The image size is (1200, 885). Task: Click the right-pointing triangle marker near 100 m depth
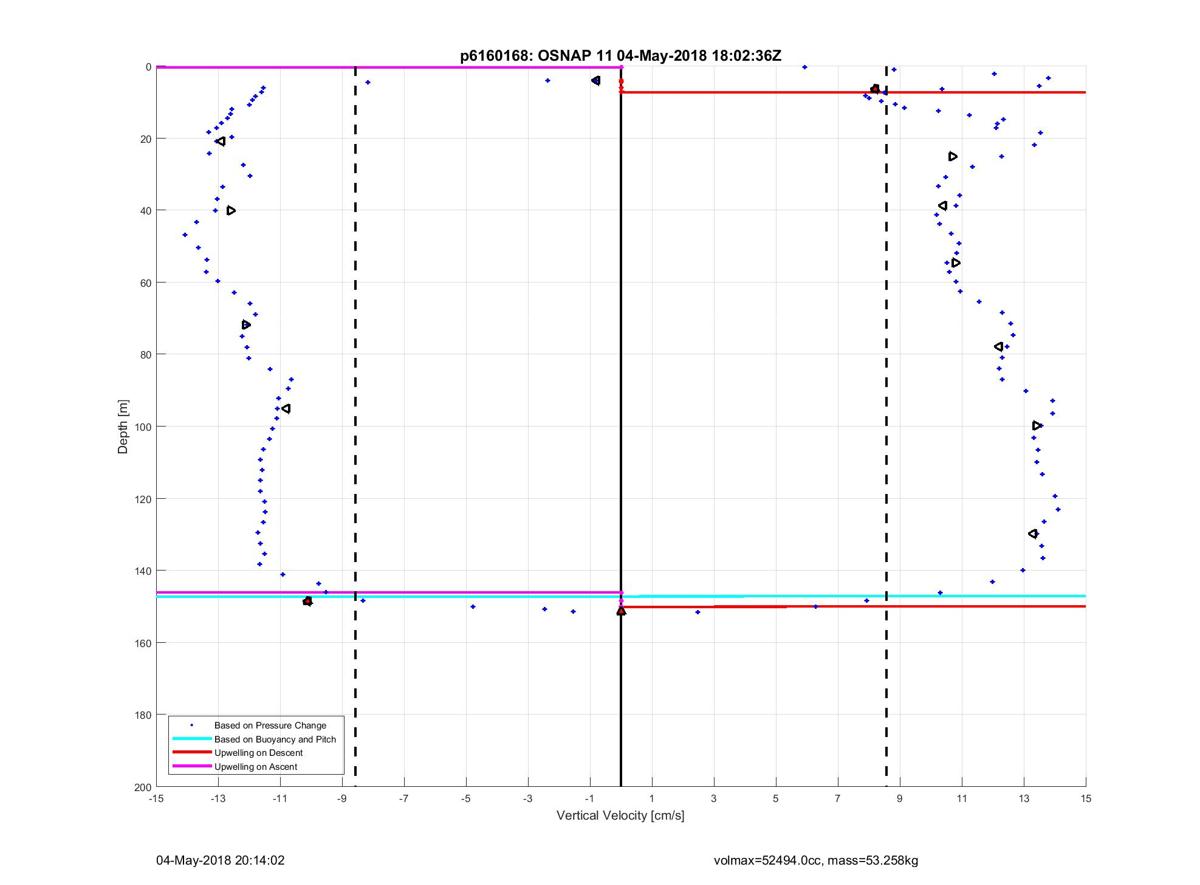[1037, 426]
